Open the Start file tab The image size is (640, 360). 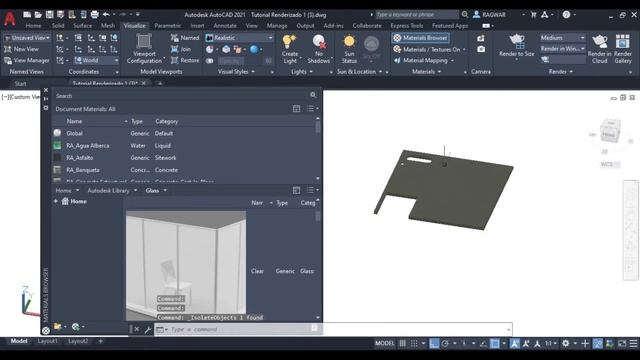[20, 84]
